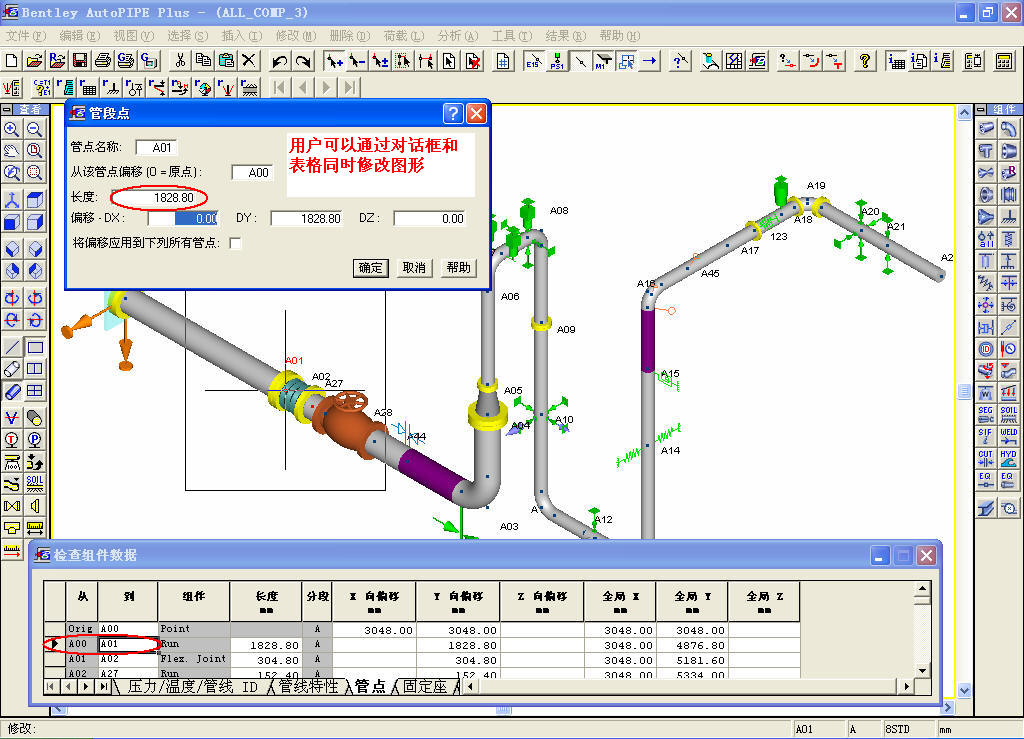The height and width of the screenshot is (739, 1024).
Task: Click the data grid horizontal scrollbar right arrow
Action: coord(907,687)
